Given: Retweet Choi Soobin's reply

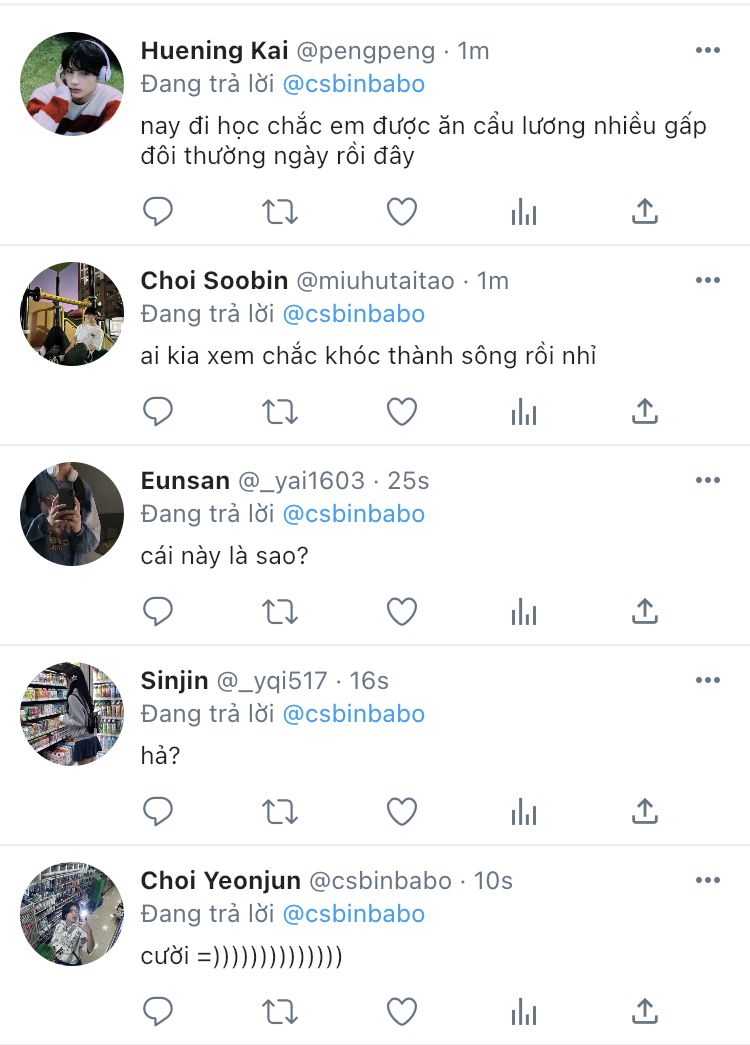Looking at the screenshot, I should (280, 411).
